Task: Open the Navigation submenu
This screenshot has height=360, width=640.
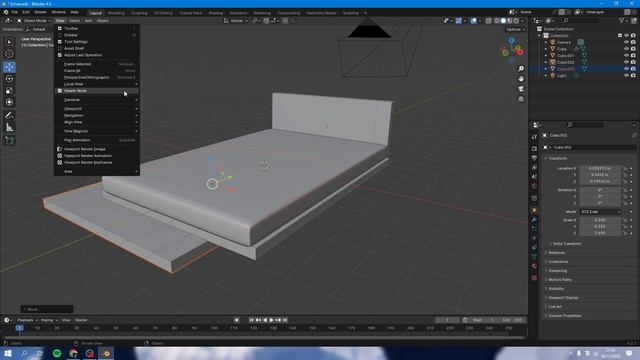Action: pos(97,116)
